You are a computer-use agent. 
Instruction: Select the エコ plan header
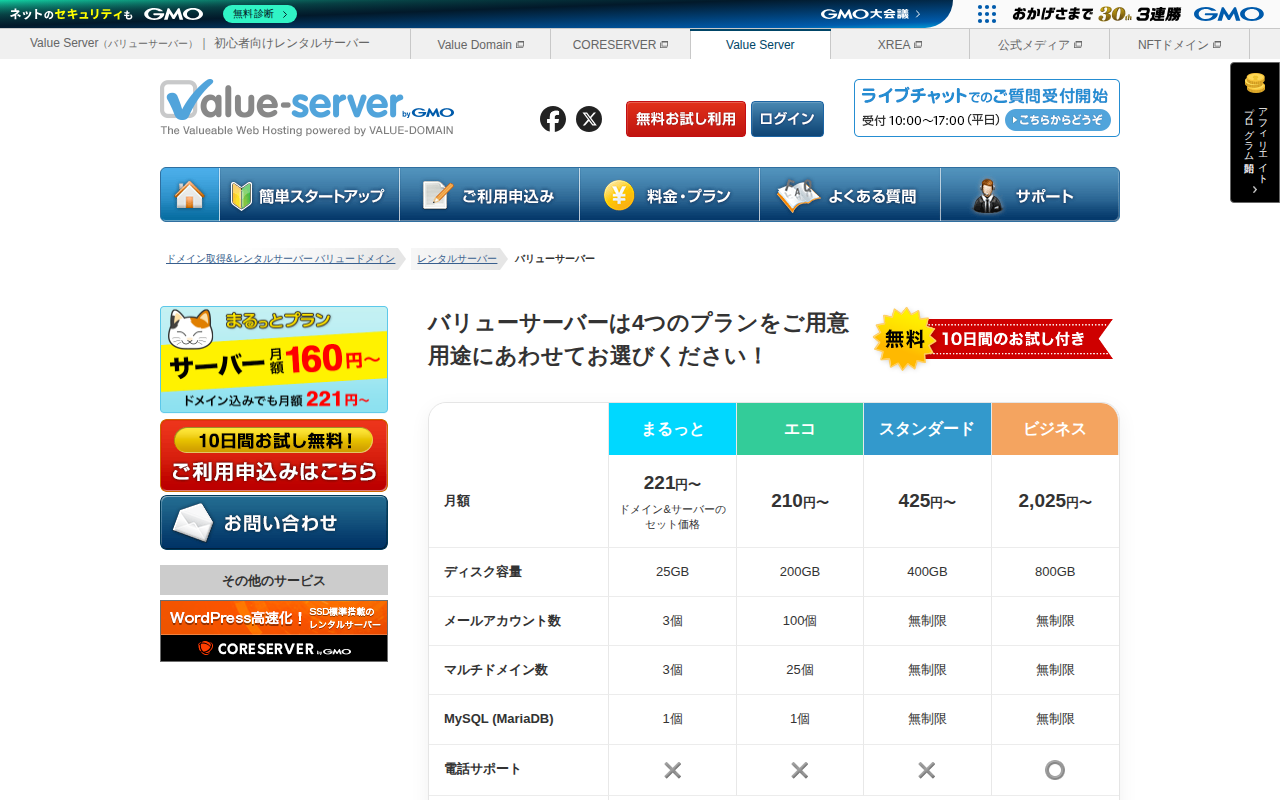(x=800, y=429)
